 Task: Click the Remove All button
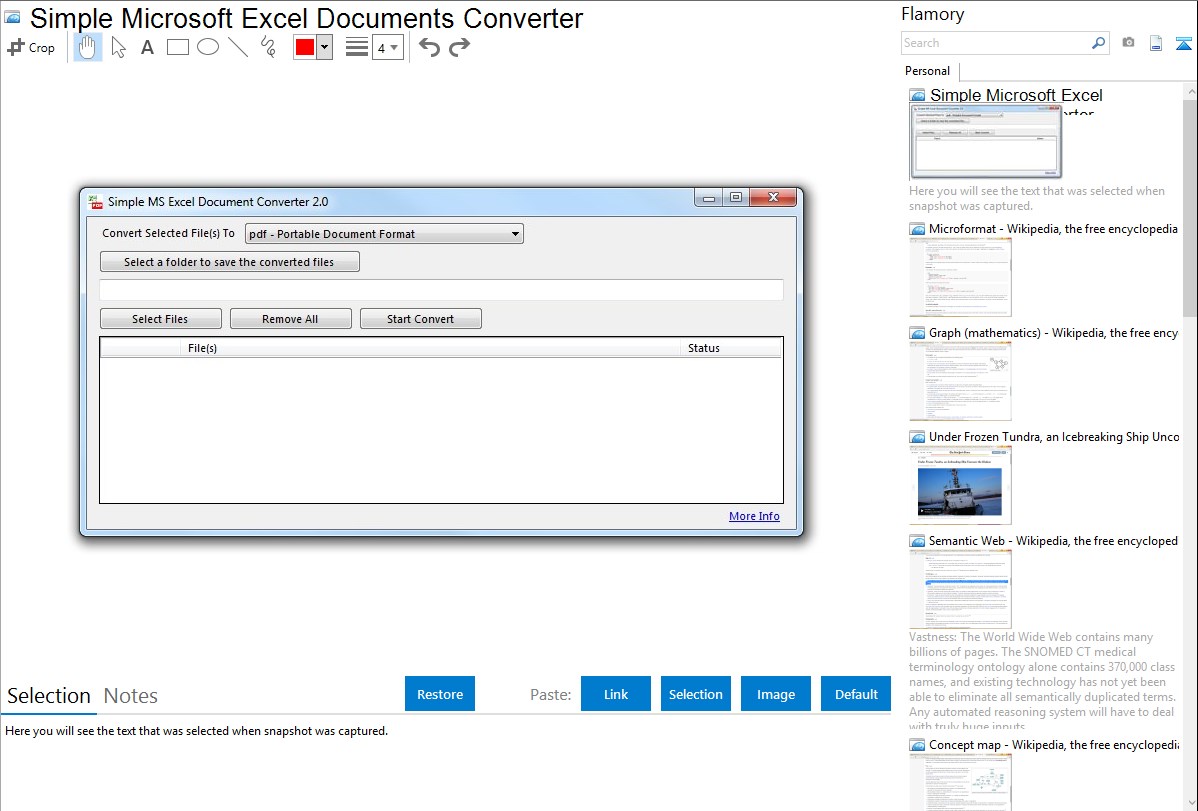click(290, 319)
